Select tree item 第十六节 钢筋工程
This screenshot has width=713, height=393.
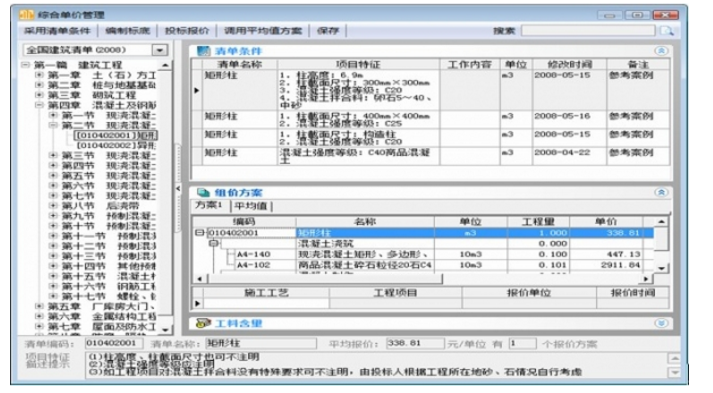click(x=109, y=287)
